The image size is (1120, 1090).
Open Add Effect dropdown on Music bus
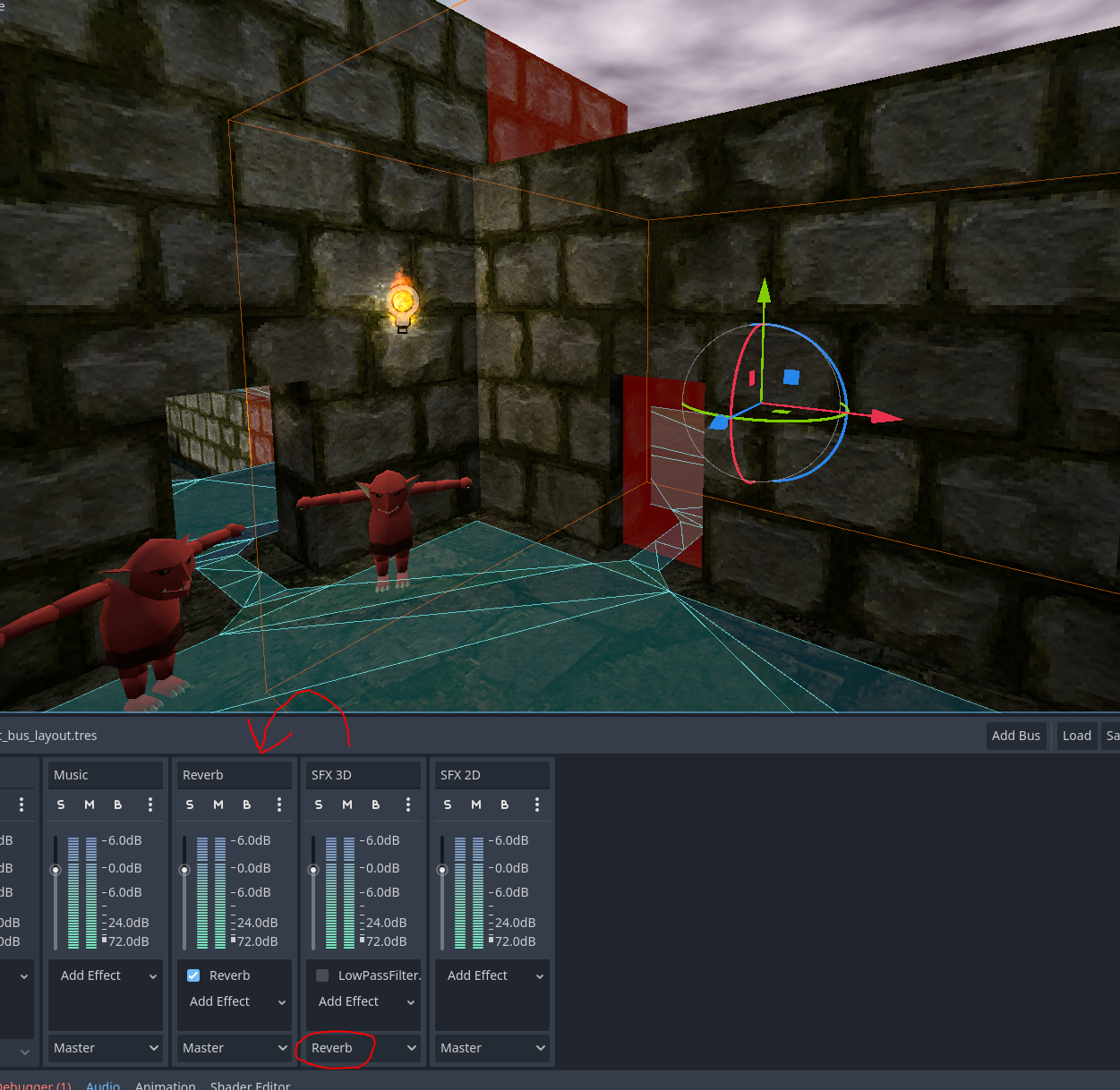tap(107, 975)
